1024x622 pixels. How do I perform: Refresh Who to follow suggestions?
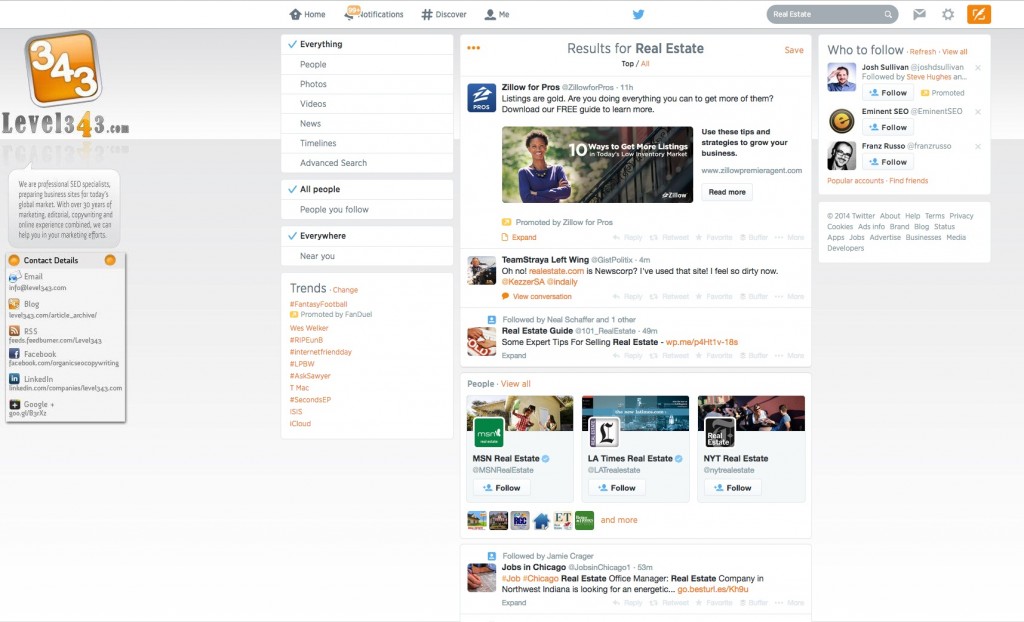[923, 52]
